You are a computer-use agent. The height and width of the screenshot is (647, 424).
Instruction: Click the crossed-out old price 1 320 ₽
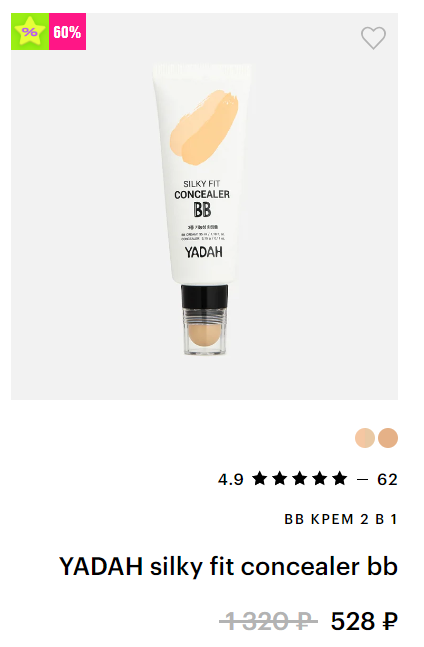click(268, 621)
